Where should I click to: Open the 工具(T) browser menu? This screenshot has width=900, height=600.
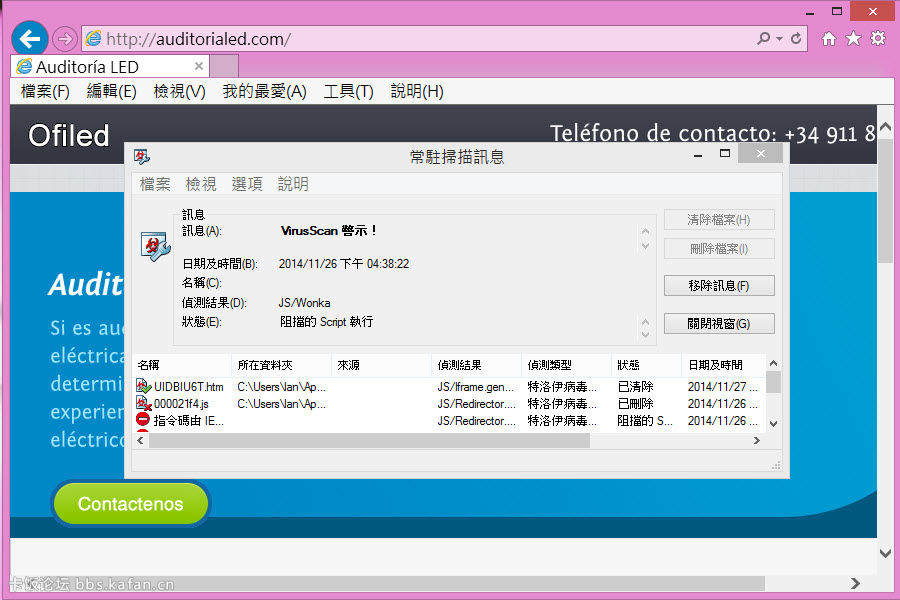(x=348, y=91)
